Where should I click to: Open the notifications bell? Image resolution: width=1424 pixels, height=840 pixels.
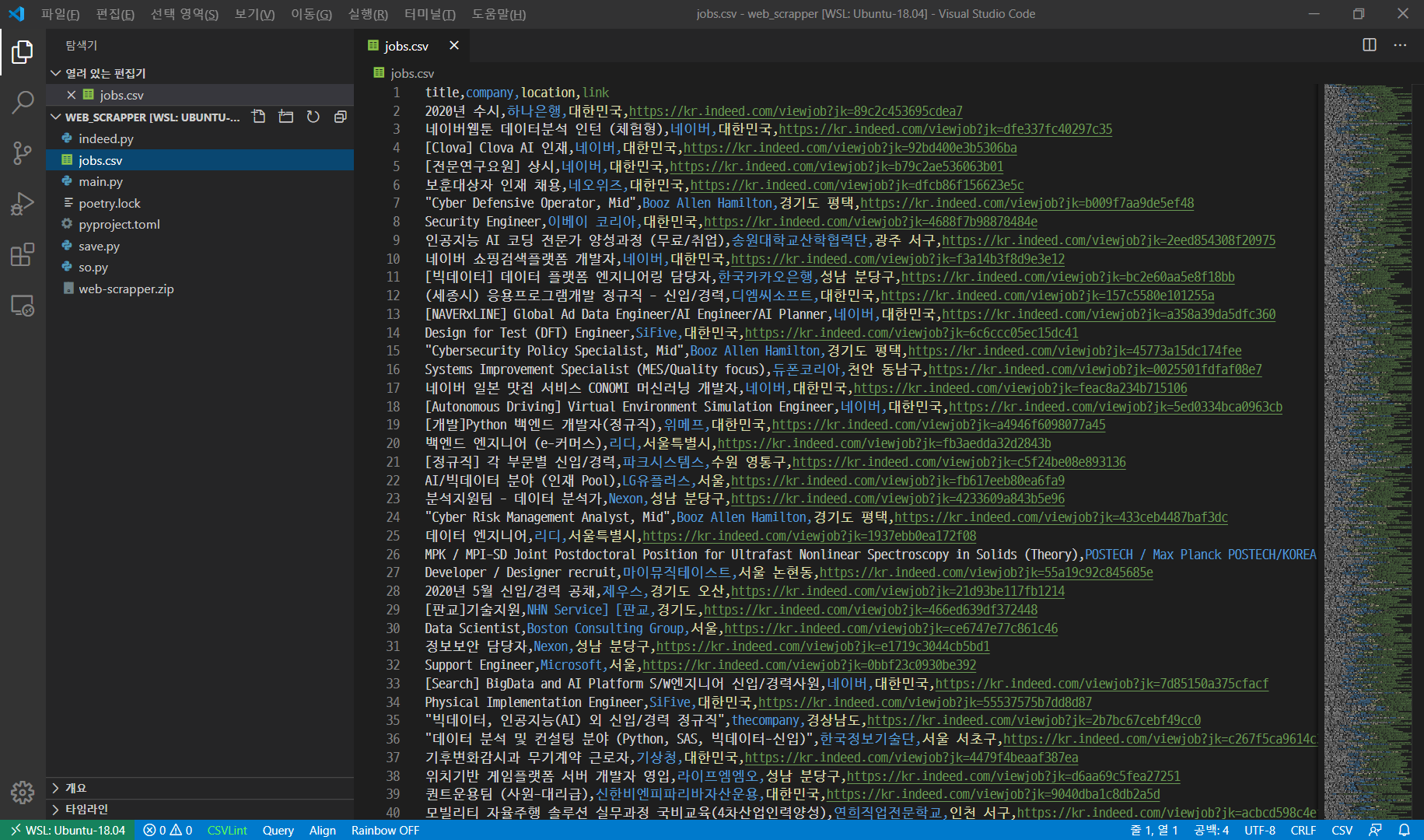[x=1404, y=830]
